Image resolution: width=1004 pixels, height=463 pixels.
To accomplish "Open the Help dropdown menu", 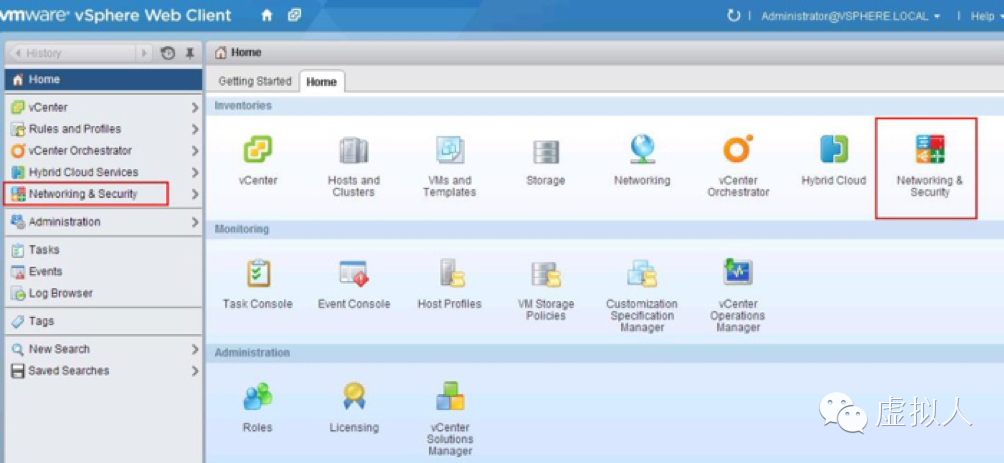I will [987, 17].
